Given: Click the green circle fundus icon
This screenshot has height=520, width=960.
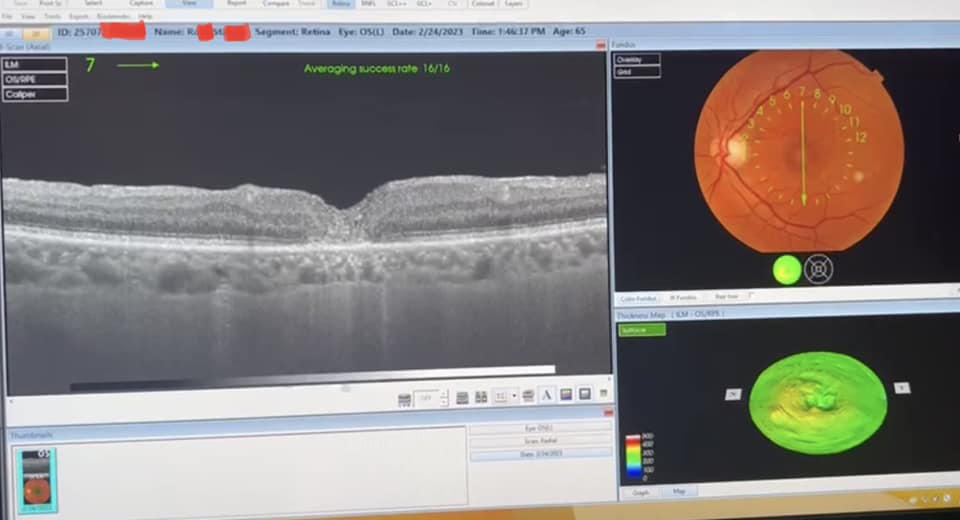Looking at the screenshot, I should click(x=787, y=270).
